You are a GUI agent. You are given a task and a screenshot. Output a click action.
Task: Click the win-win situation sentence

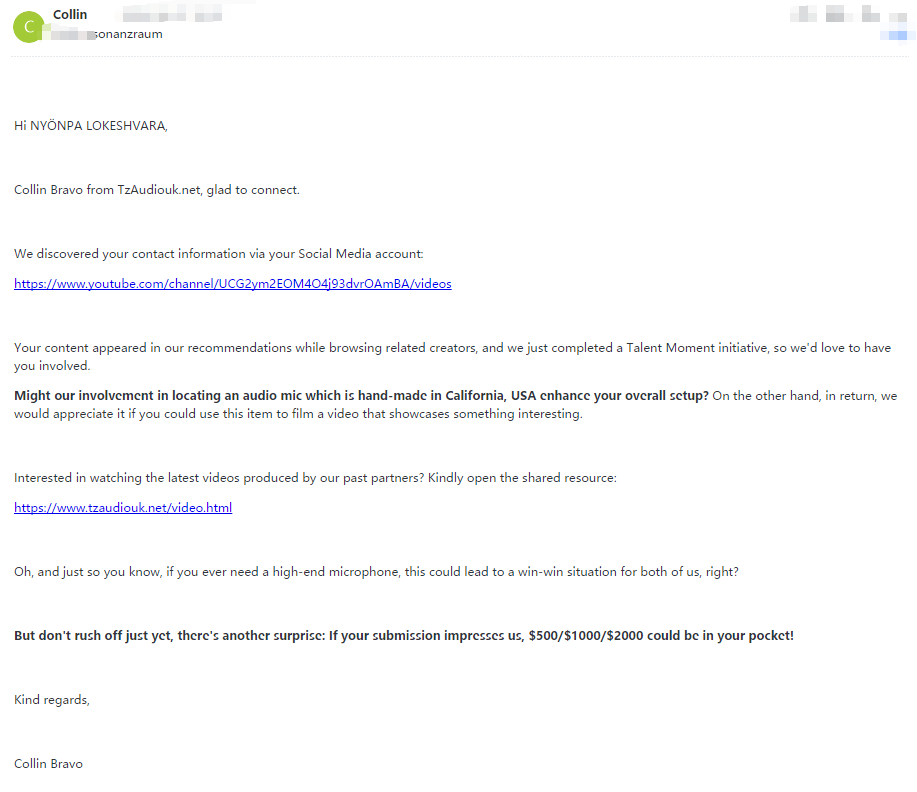pos(376,572)
